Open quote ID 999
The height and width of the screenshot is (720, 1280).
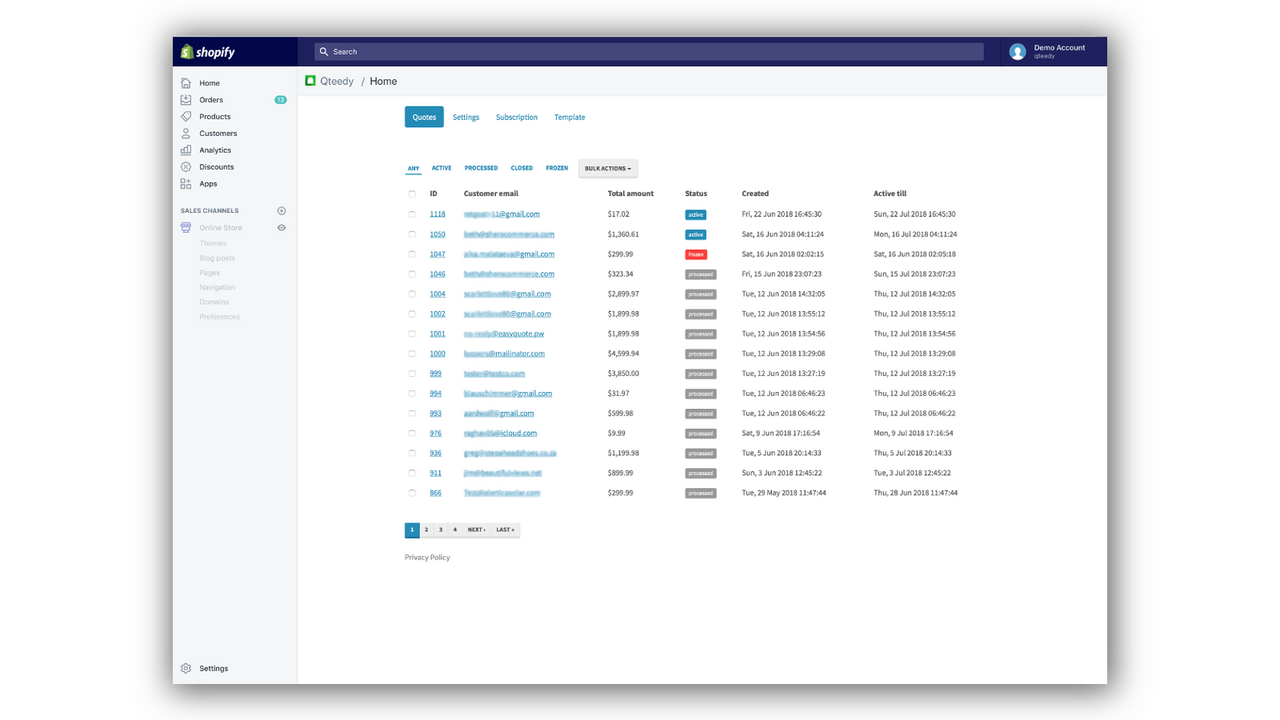tap(436, 373)
